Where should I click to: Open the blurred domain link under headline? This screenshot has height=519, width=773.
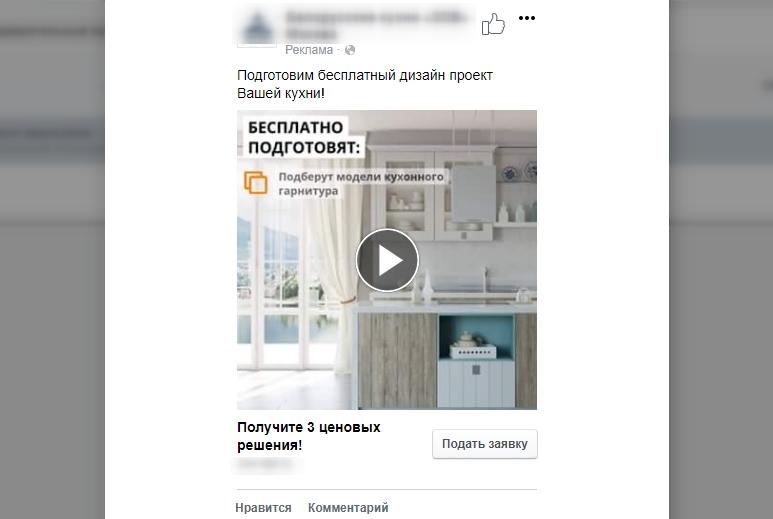[265, 463]
